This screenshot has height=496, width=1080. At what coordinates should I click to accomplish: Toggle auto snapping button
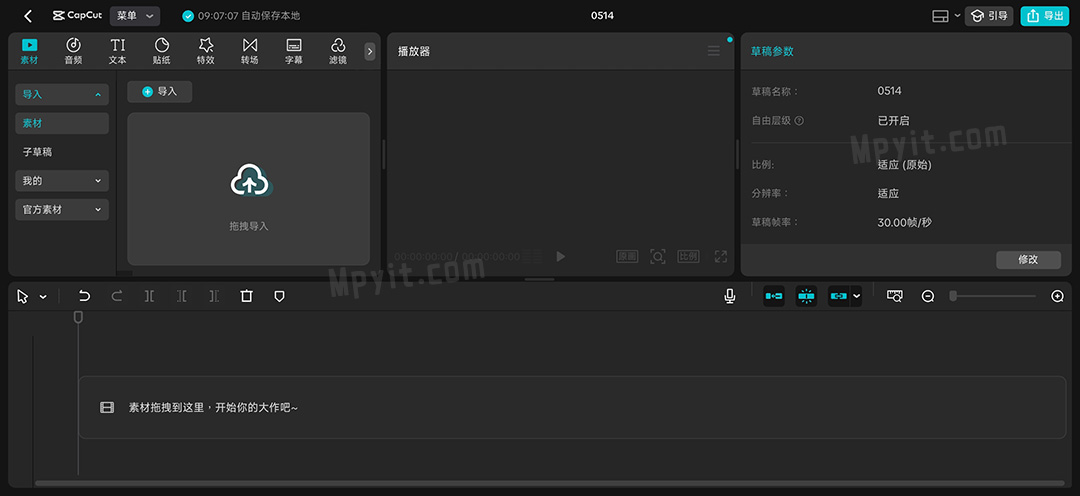807,296
